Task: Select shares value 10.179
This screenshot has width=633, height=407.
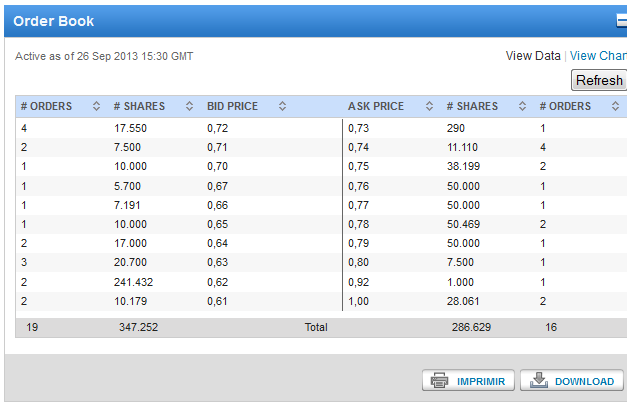Action: [130, 301]
